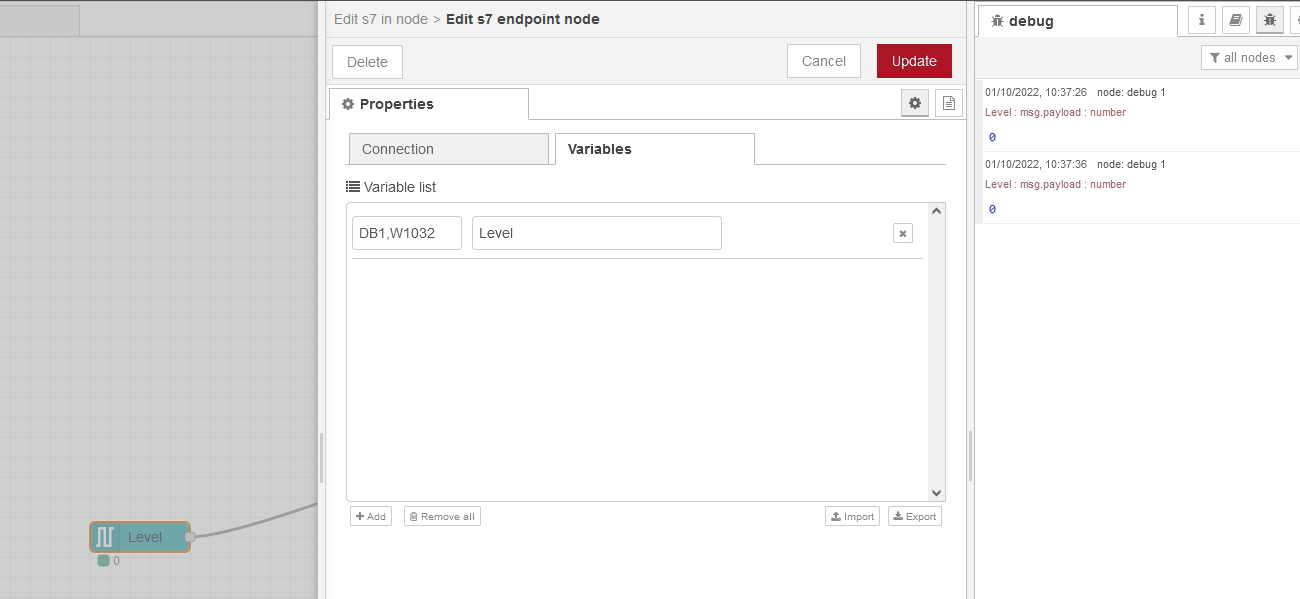Remove the Level variable row with x
This screenshot has width=1300, height=599.
pos(902,233)
